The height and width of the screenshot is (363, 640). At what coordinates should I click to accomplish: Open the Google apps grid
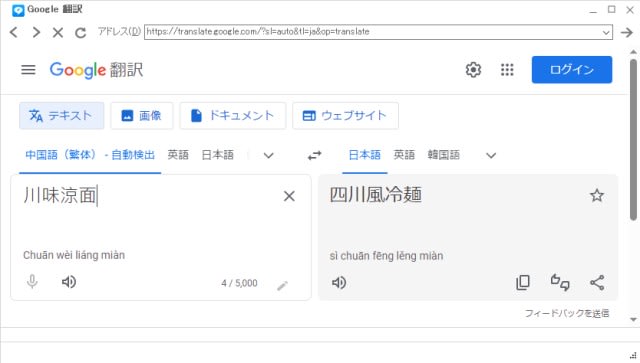pyautogui.click(x=507, y=70)
